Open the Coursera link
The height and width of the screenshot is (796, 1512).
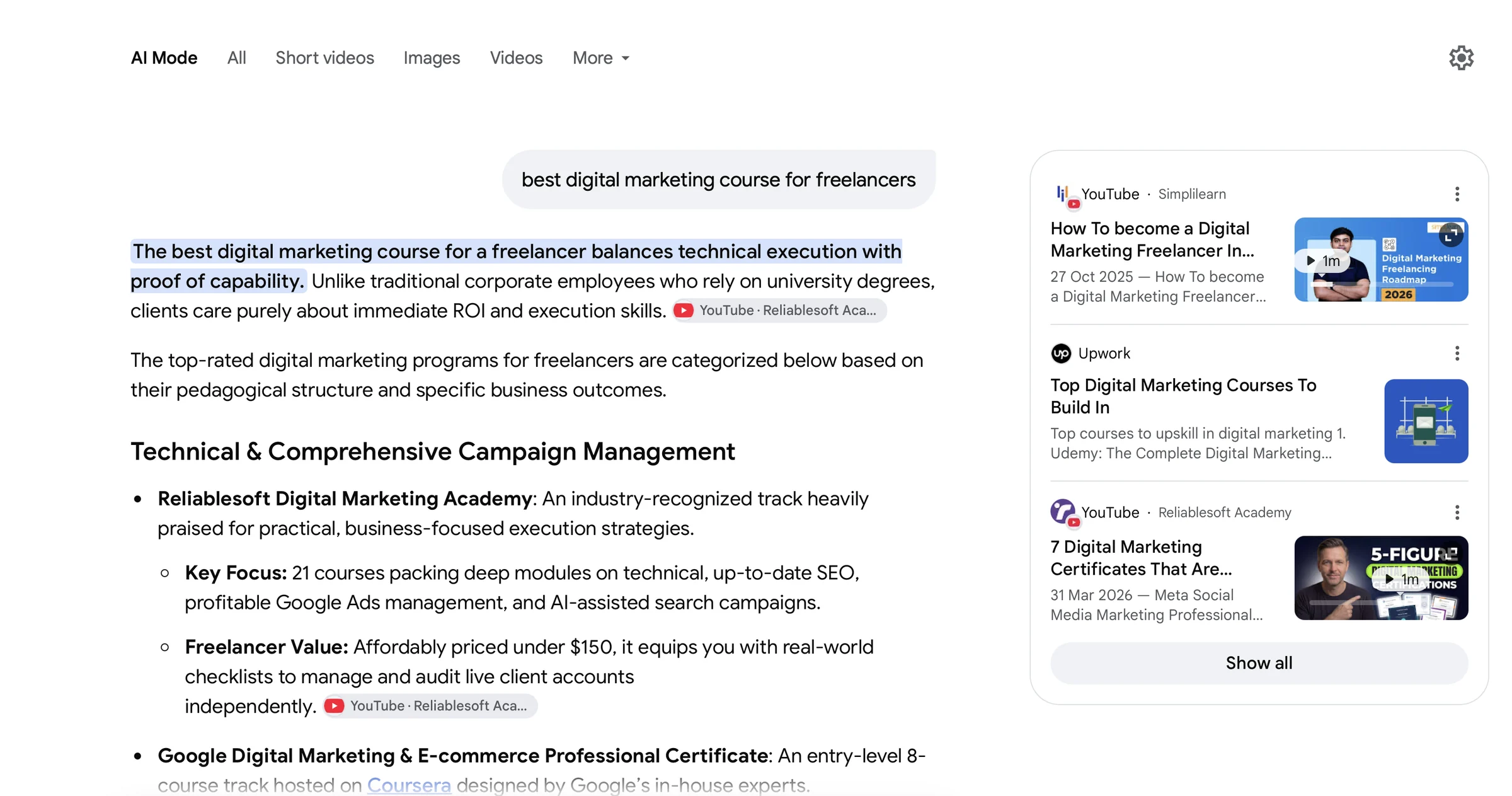click(409, 785)
